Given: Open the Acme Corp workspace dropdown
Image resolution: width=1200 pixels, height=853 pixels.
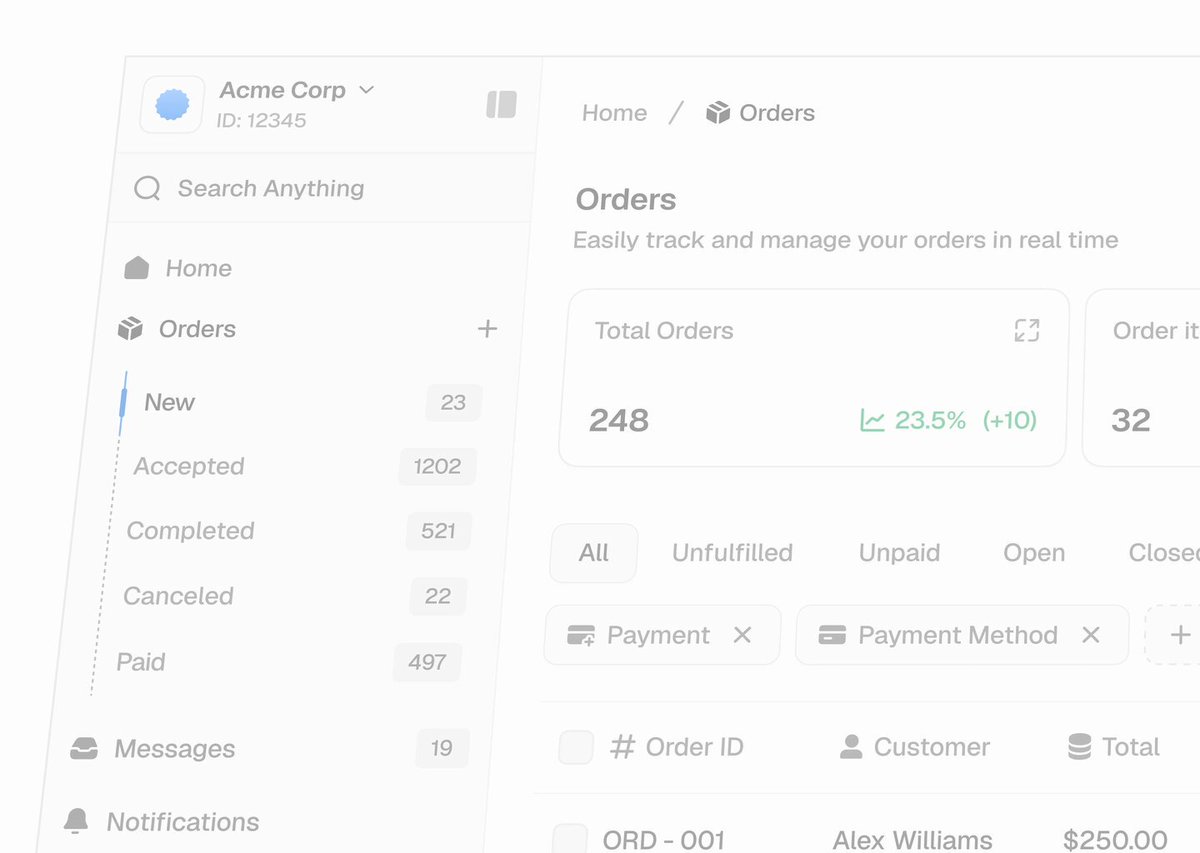Looking at the screenshot, I should point(366,90).
